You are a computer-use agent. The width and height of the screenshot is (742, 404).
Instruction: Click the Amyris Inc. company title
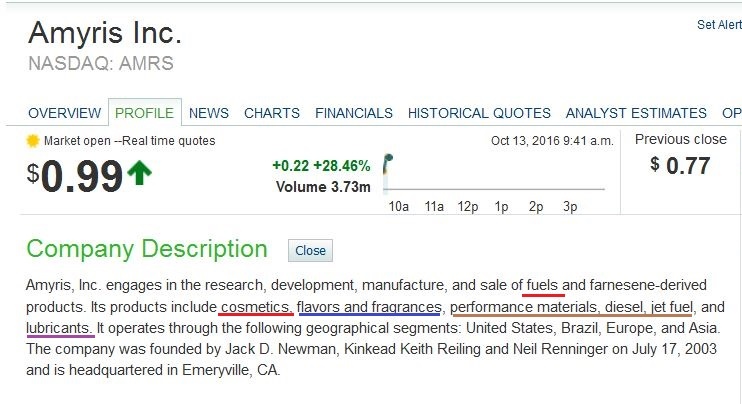pyautogui.click(x=105, y=33)
